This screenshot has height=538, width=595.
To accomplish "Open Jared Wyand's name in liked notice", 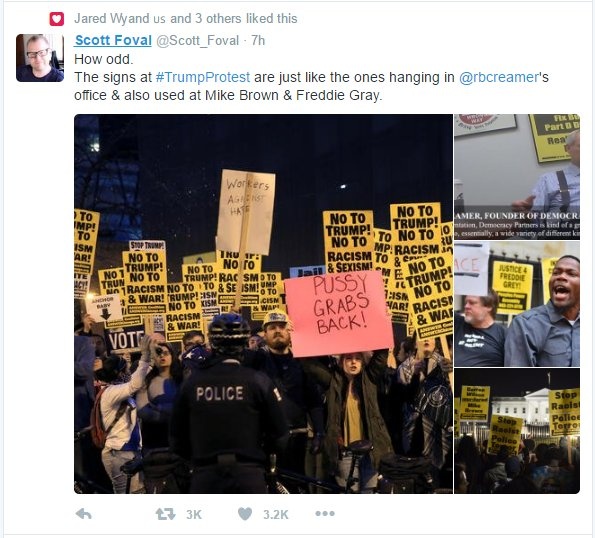I will (112, 19).
